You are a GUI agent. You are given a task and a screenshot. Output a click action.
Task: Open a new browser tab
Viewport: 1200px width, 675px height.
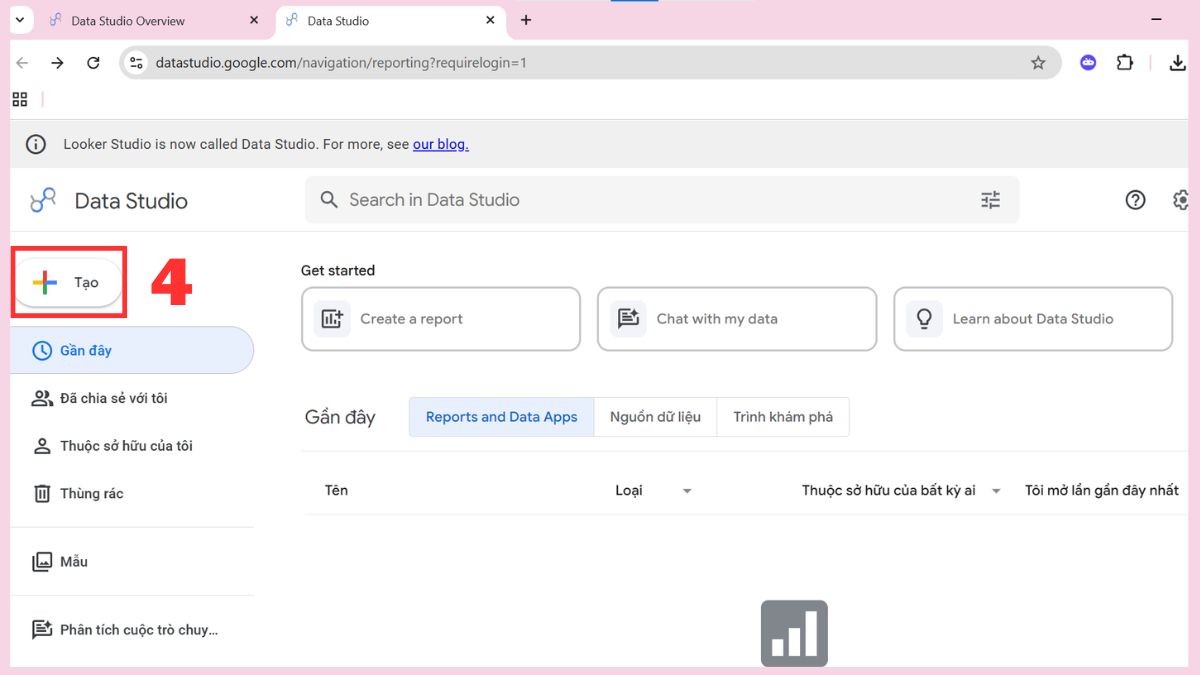click(526, 20)
